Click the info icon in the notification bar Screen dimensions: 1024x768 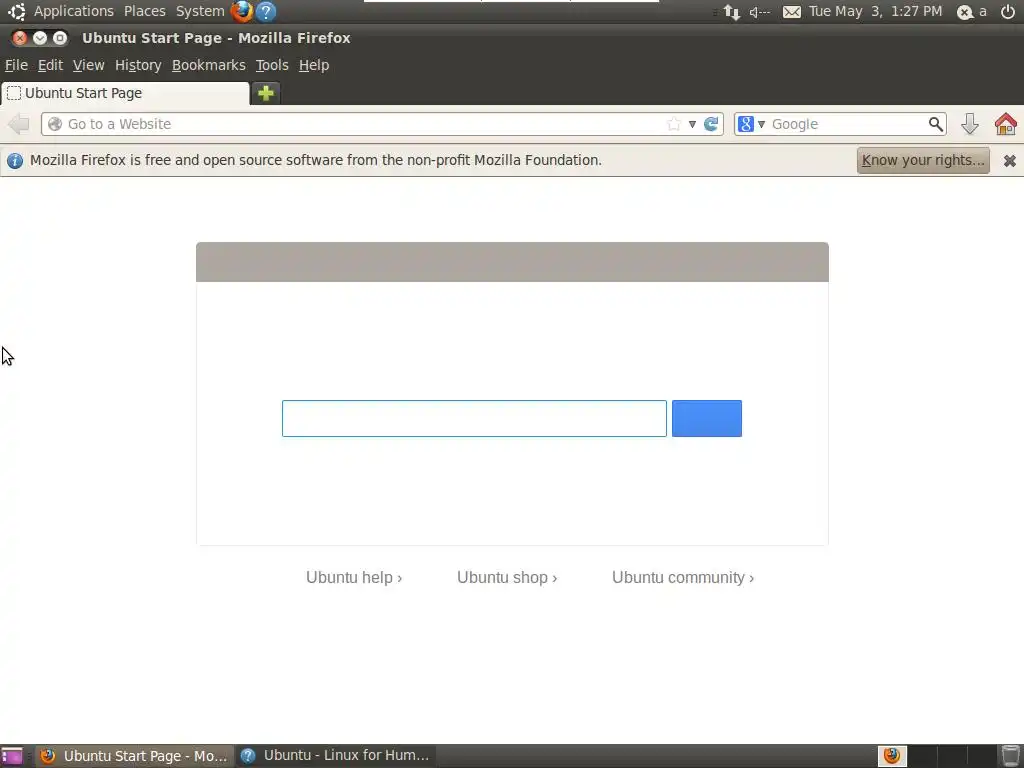click(x=15, y=161)
